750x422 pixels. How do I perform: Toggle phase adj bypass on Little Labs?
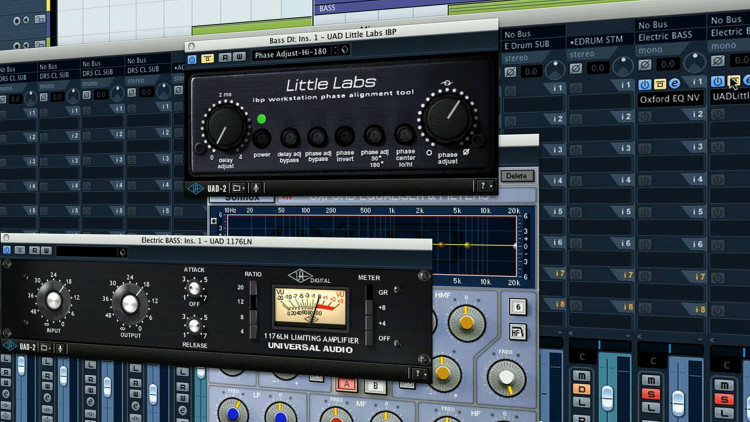point(317,137)
